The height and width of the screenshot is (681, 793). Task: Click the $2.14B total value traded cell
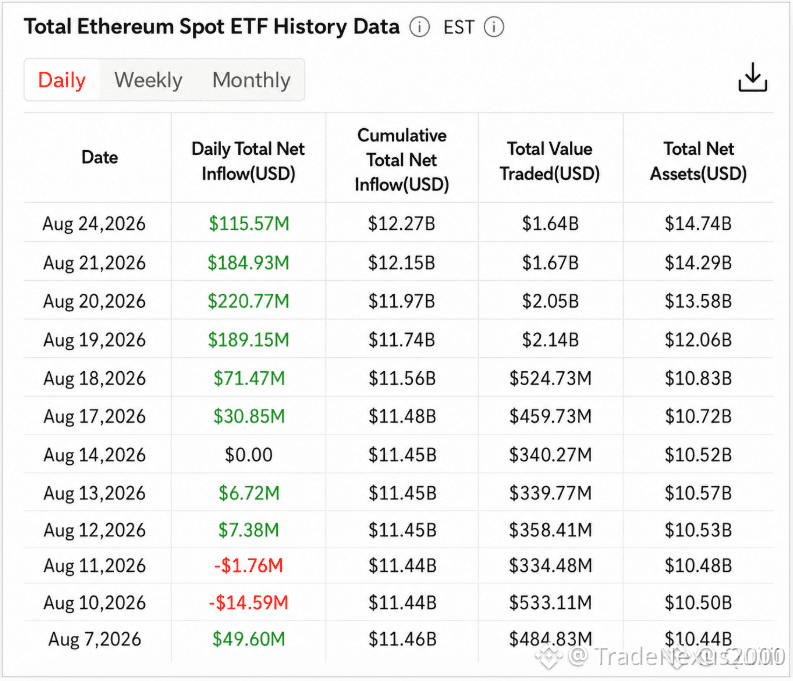(550, 340)
